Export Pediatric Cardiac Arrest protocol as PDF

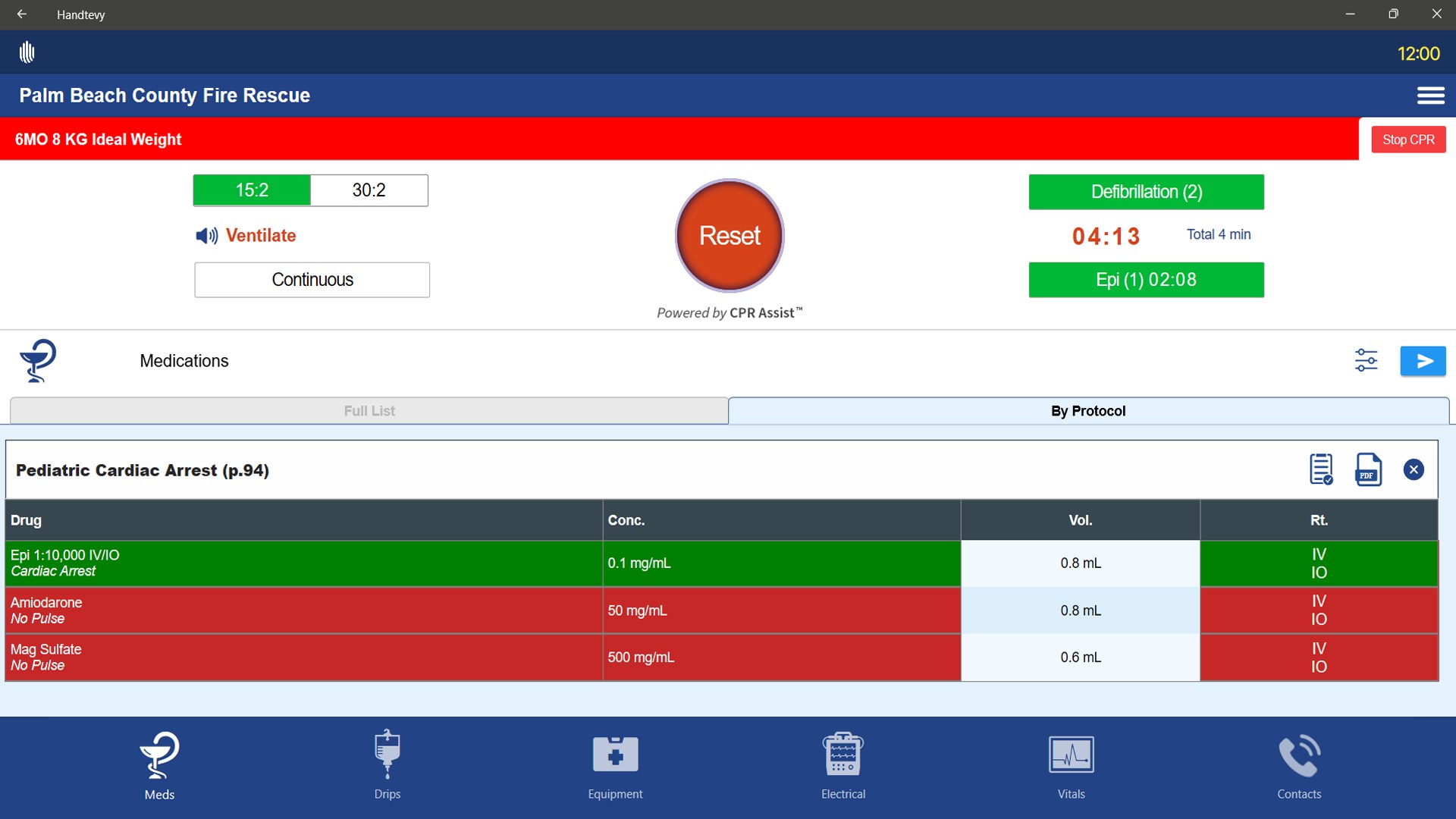[x=1367, y=469]
